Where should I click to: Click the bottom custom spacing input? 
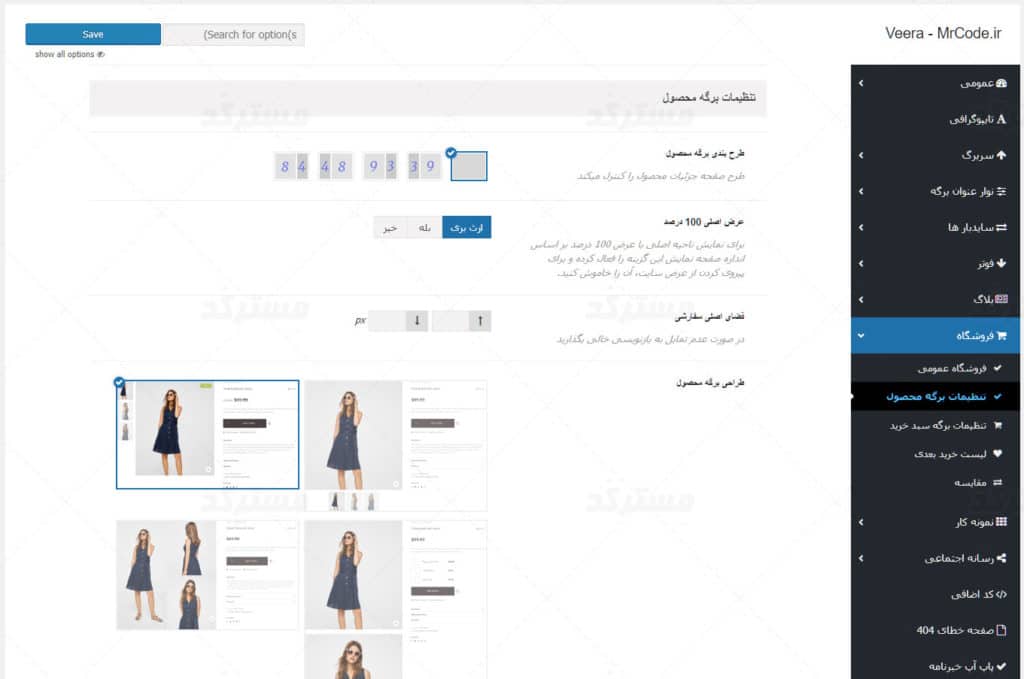tap(388, 321)
